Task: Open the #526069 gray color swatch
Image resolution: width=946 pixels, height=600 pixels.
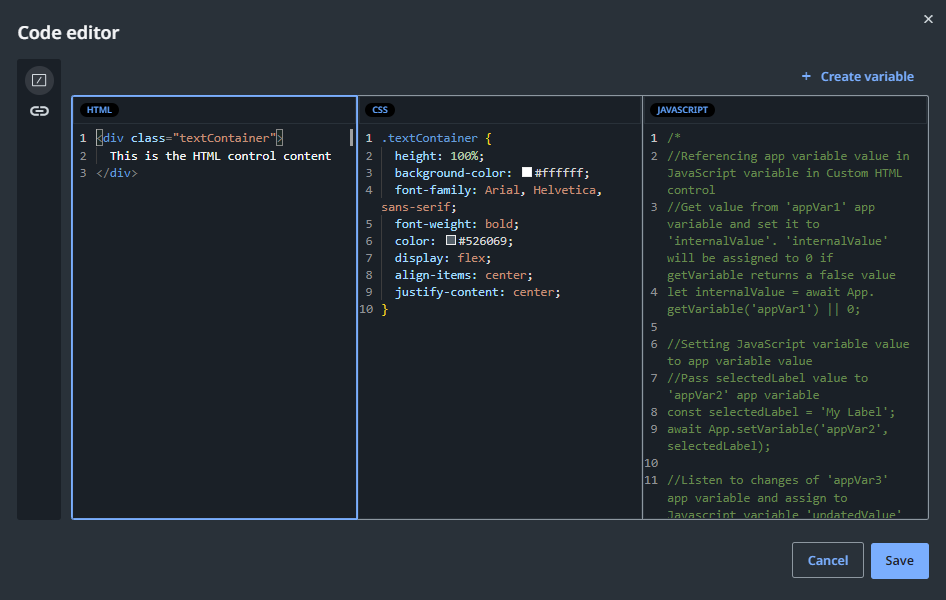Action: (x=451, y=241)
